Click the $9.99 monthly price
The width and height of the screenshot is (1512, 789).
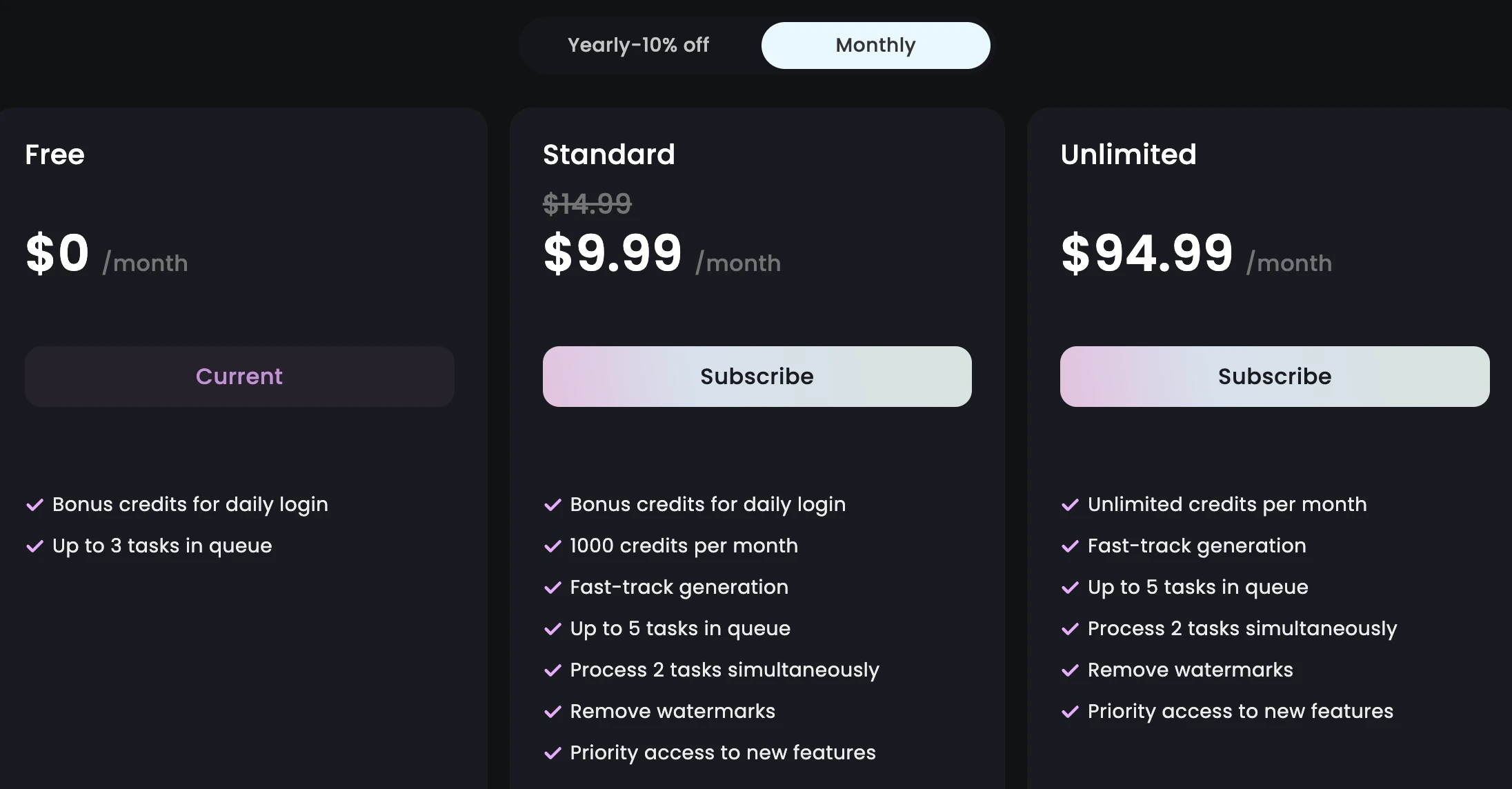(613, 253)
